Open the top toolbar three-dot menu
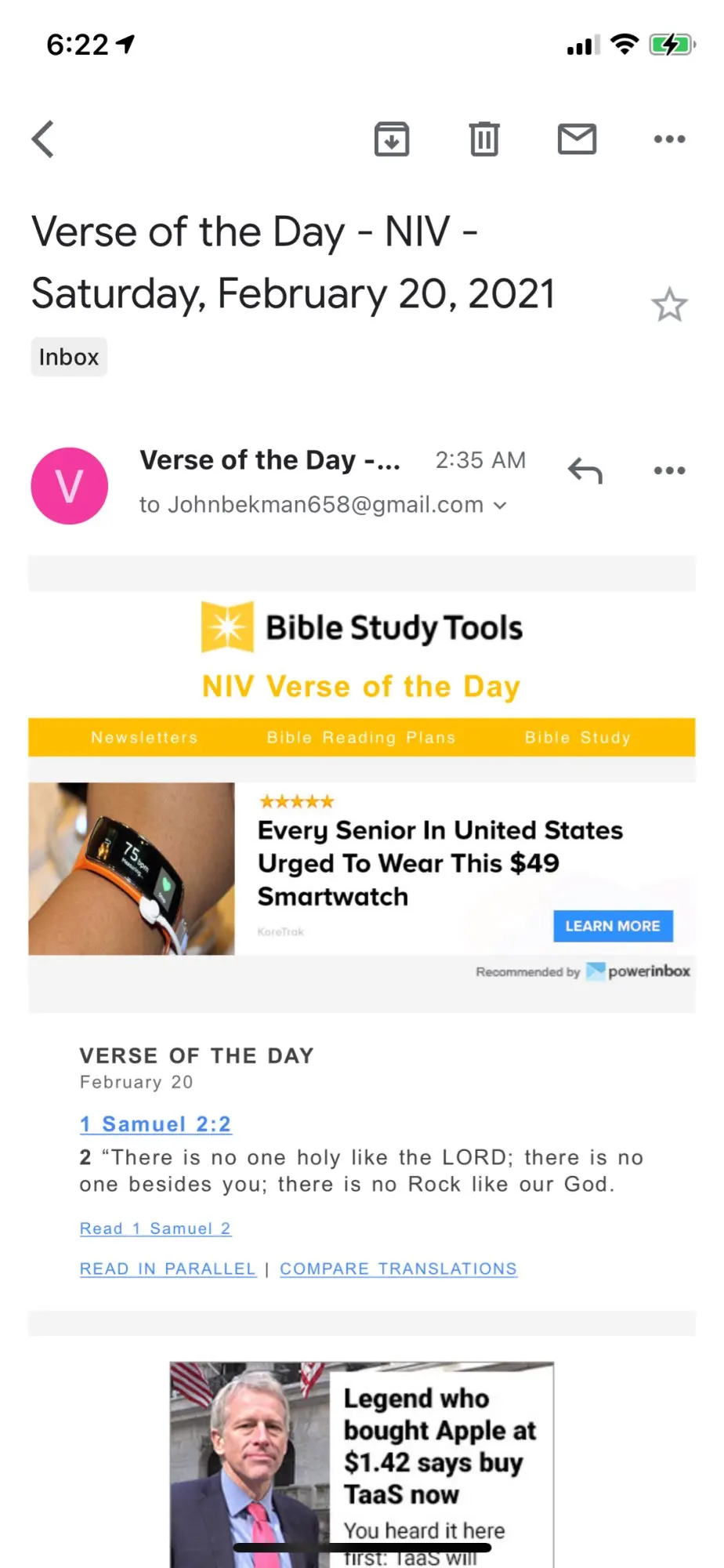The width and height of the screenshot is (724, 1568). [670, 140]
